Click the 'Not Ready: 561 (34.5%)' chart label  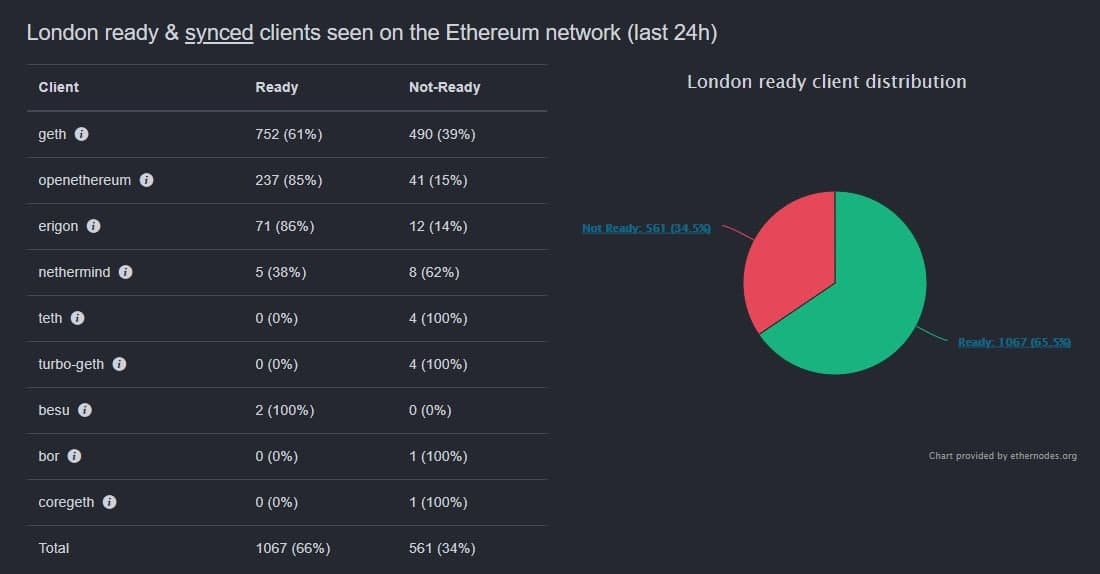(646, 229)
